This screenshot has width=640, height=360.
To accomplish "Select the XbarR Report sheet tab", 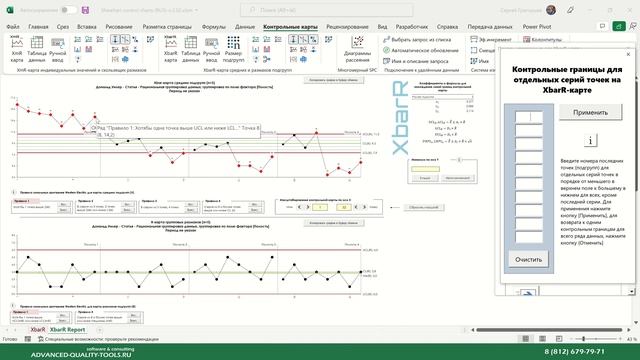I will click(67, 330).
